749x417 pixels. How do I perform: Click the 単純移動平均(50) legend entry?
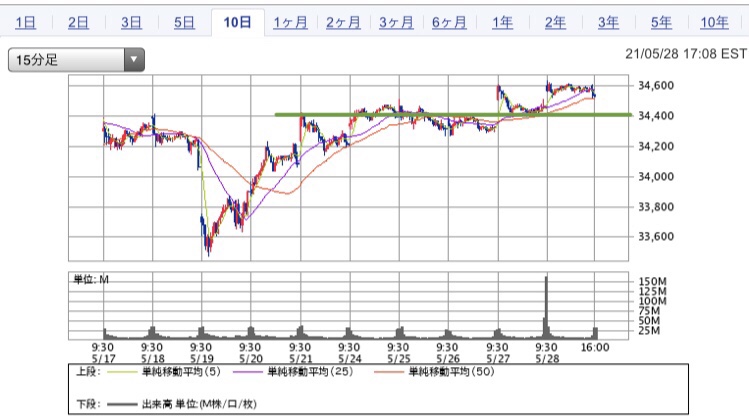(451, 372)
